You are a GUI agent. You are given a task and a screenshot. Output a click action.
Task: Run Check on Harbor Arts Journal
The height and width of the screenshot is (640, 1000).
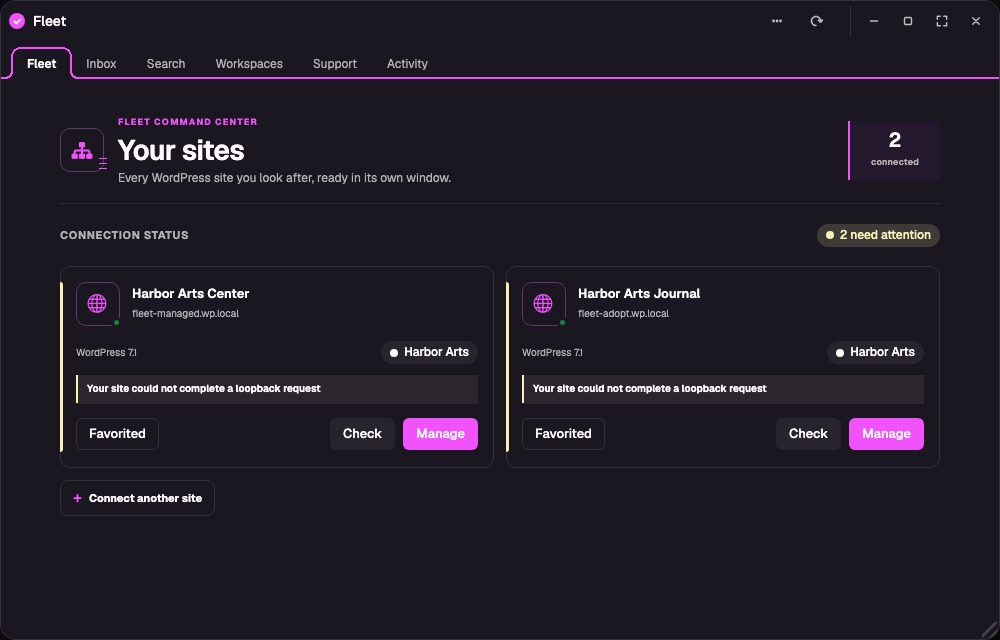tap(808, 434)
